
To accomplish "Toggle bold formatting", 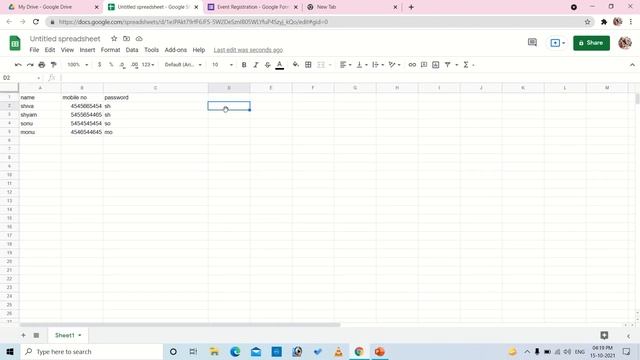I will click(x=244, y=65).
